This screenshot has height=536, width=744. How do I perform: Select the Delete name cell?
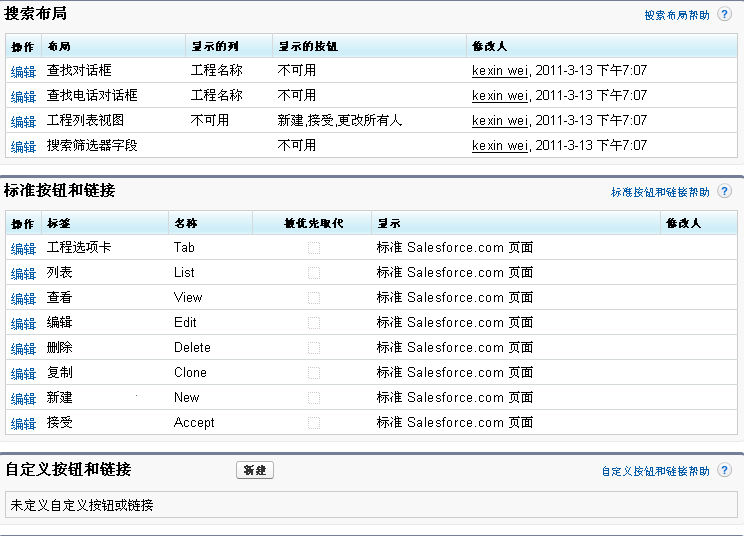[192, 347]
